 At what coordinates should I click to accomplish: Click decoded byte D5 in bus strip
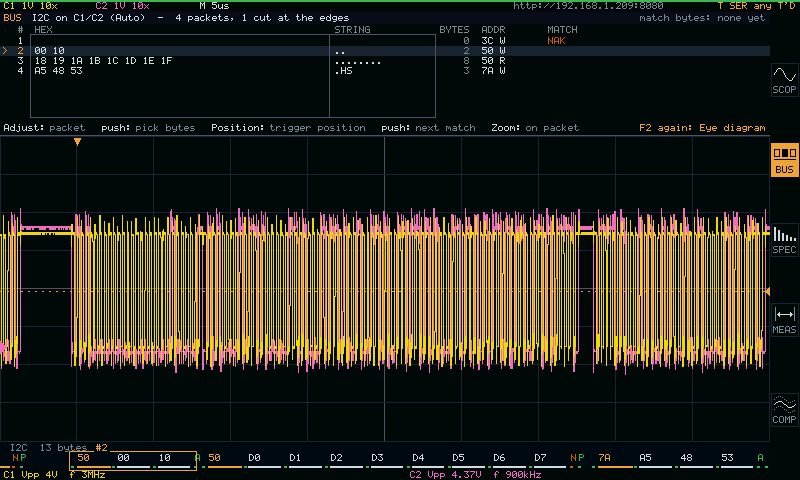click(x=458, y=458)
